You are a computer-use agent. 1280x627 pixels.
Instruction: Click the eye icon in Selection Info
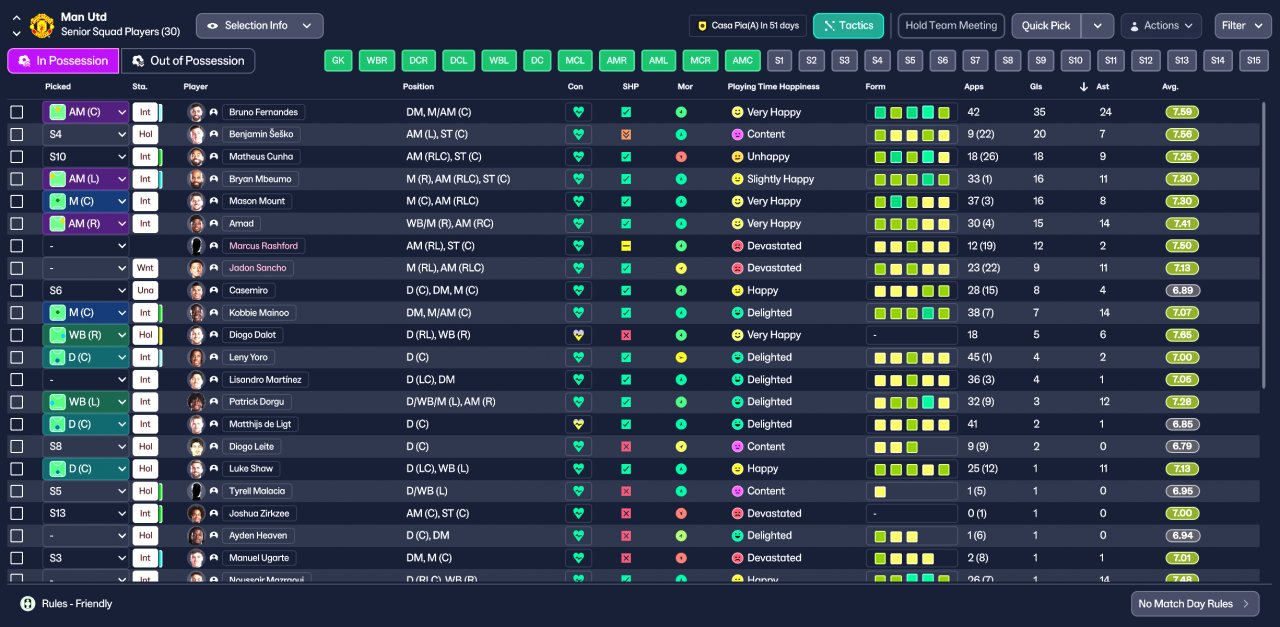(213, 25)
